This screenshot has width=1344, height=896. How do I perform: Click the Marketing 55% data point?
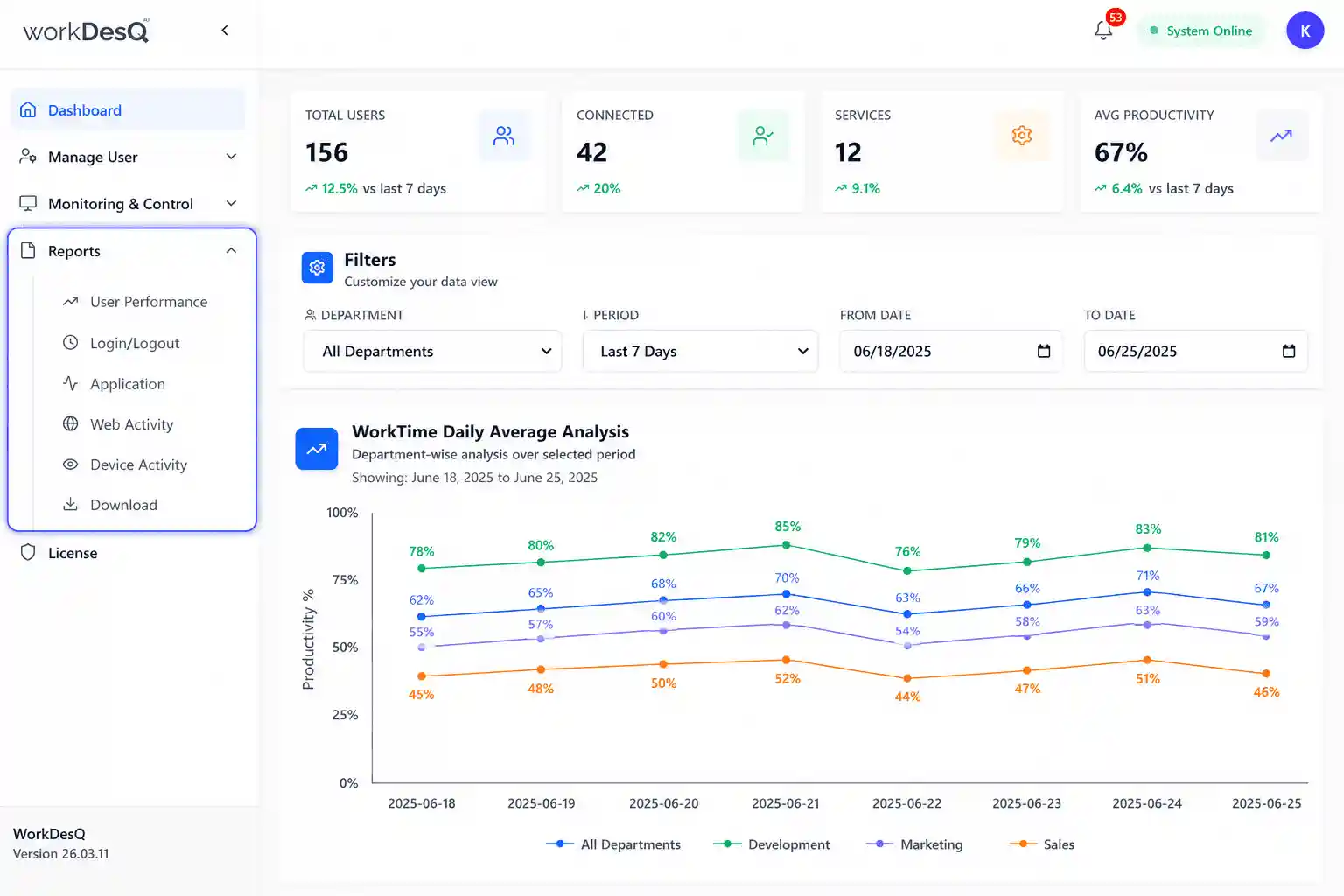coord(422,647)
